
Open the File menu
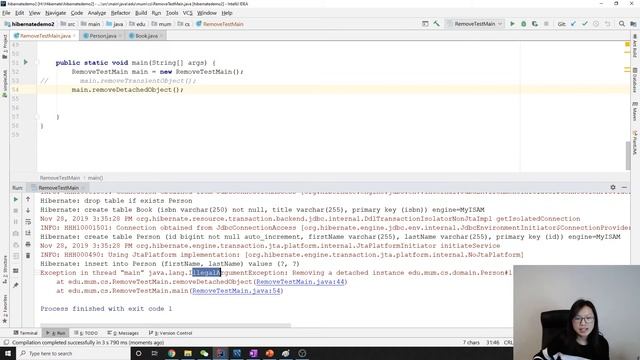point(6,13)
